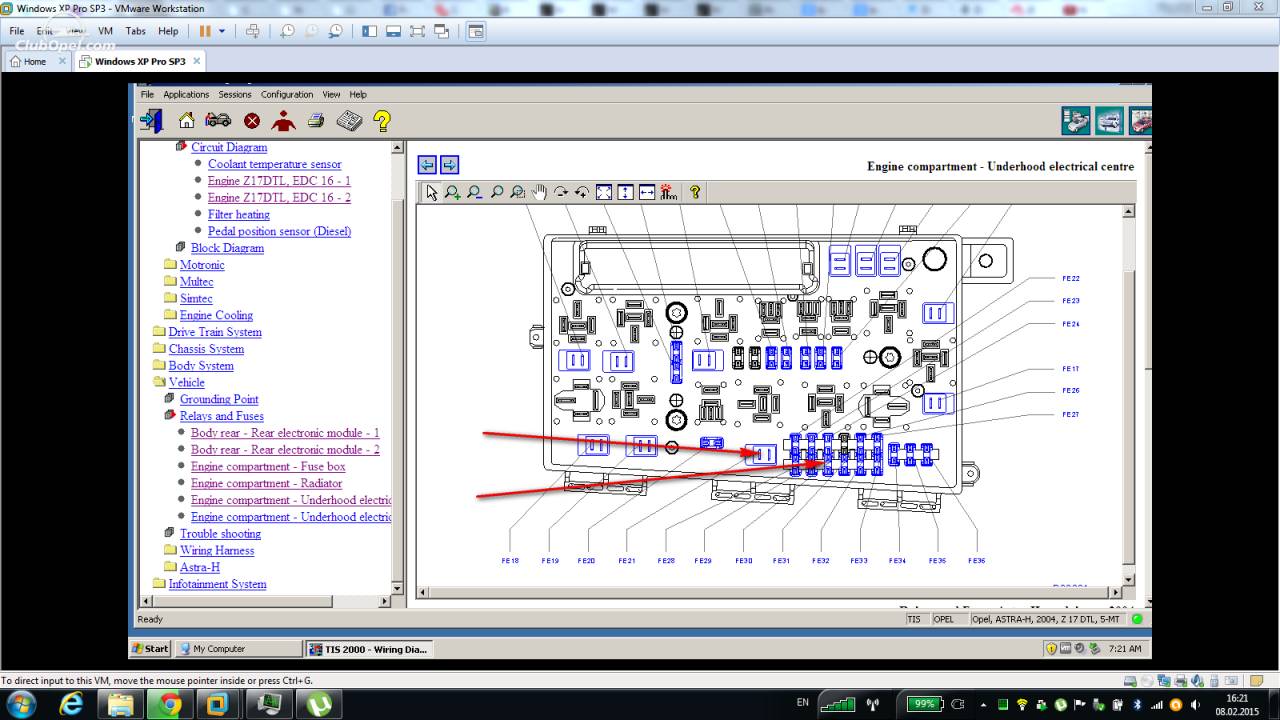
Task: Open the first top-right TIS application icon
Action: [1076, 121]
